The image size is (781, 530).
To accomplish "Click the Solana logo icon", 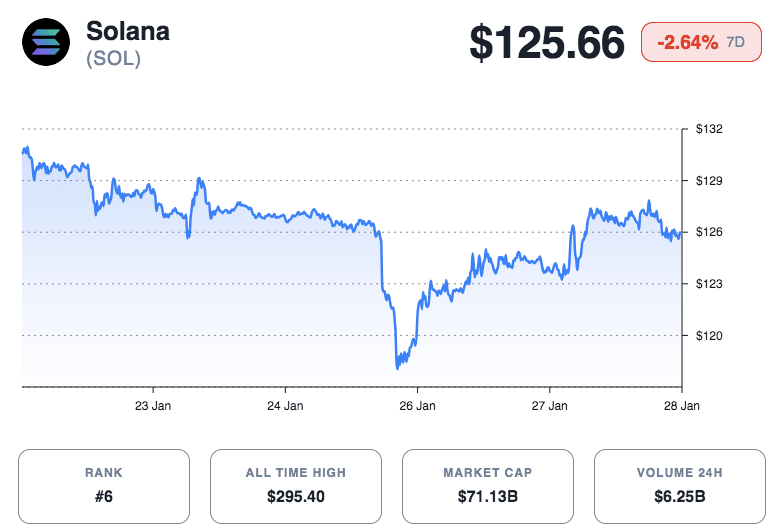I will 46,43.
